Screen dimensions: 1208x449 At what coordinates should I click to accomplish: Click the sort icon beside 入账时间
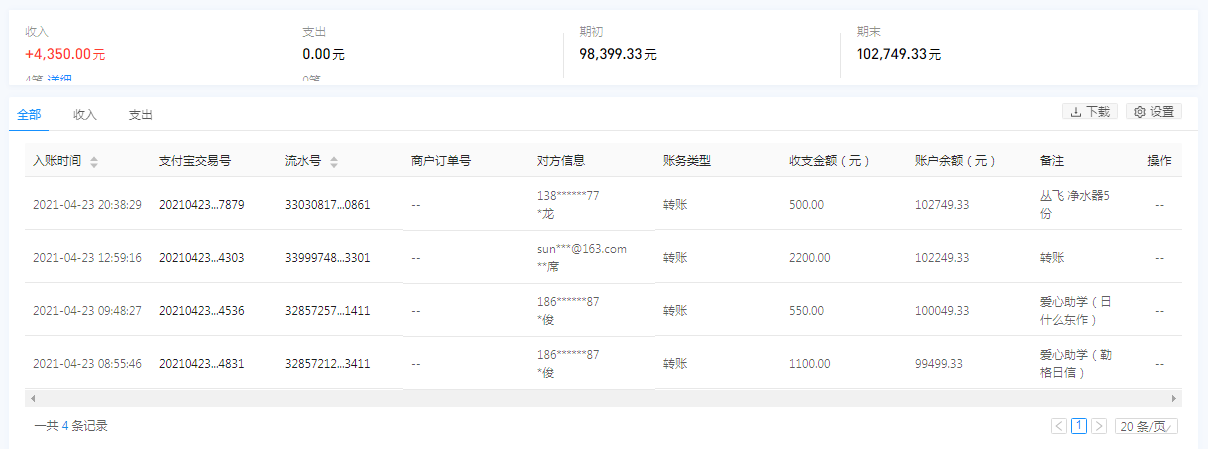[94, 161]
